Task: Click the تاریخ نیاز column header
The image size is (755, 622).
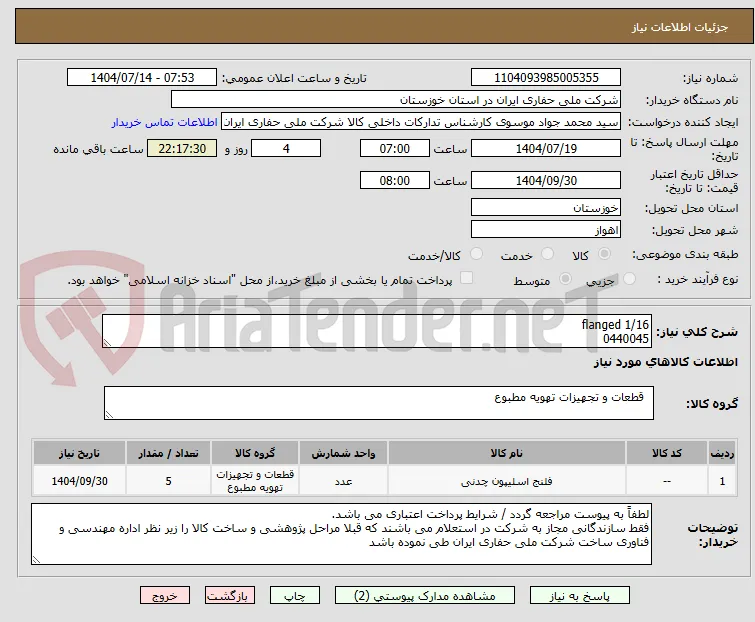Action: click(x=79, y=453)
